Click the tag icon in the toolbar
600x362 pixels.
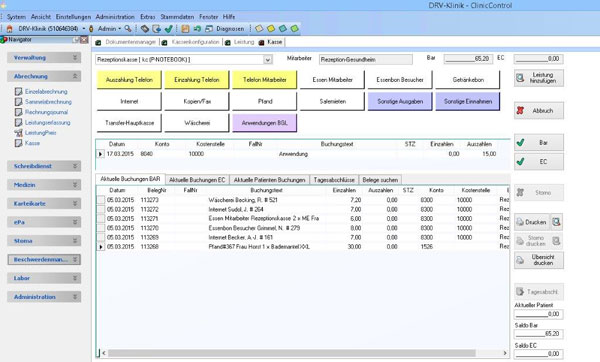[x=145, y=29]
